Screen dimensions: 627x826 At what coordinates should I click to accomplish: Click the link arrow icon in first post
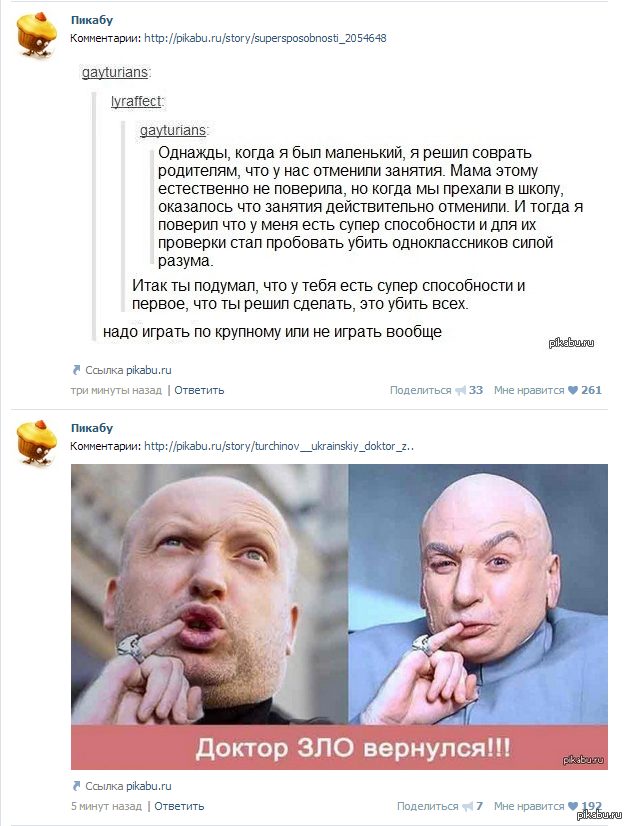[x=76, y=370]
